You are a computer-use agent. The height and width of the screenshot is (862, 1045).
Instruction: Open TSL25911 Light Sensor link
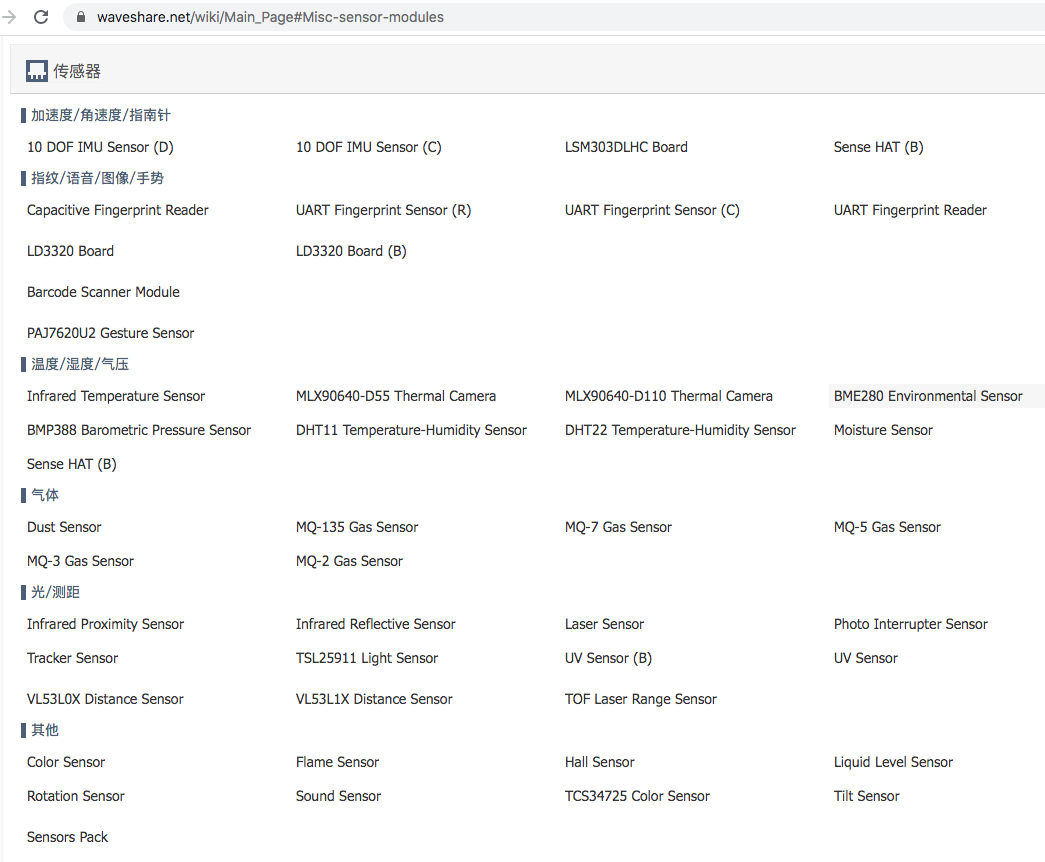coord(367,659)
